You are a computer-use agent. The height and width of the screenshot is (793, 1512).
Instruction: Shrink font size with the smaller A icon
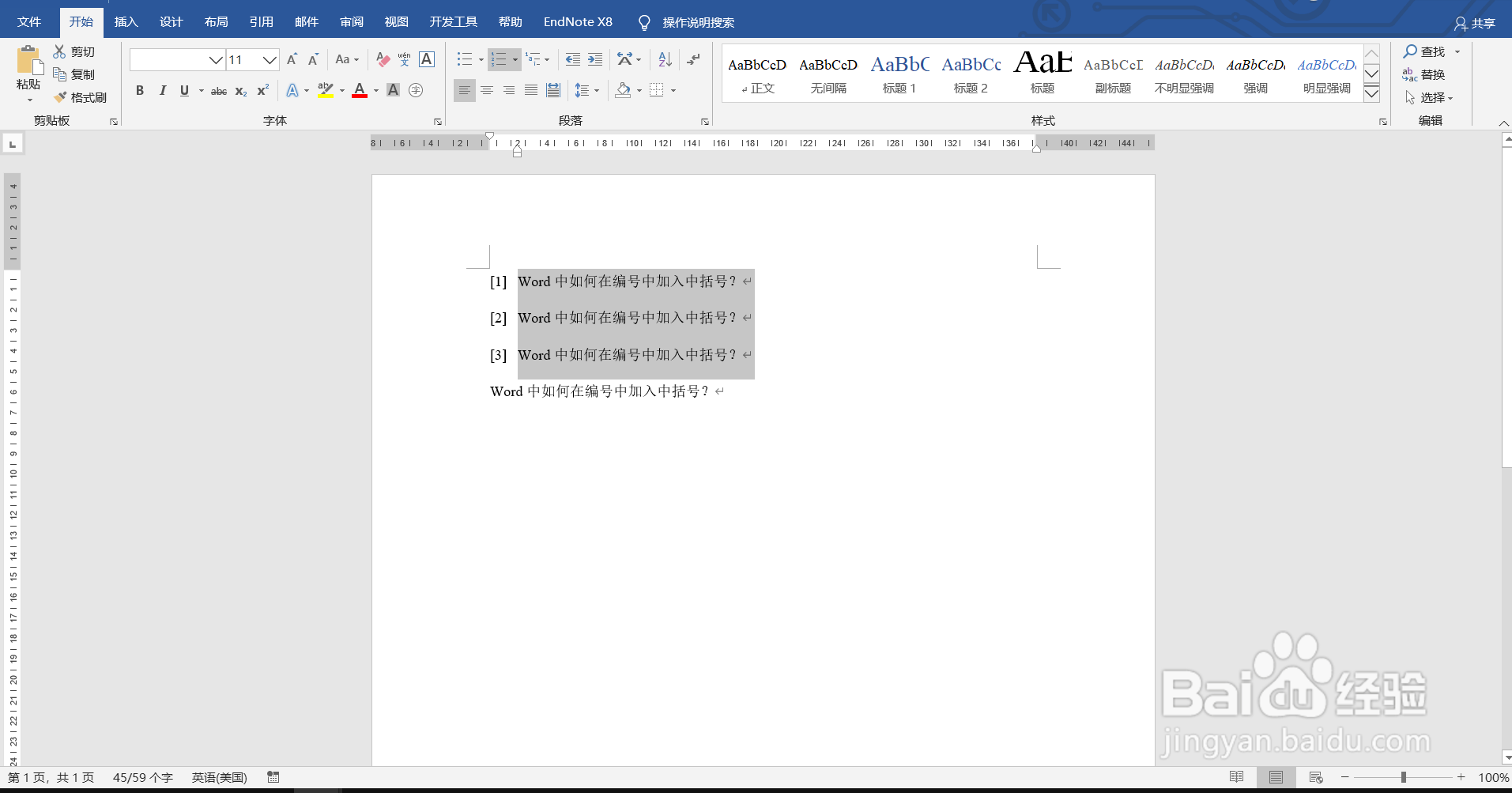click(313, 59)
